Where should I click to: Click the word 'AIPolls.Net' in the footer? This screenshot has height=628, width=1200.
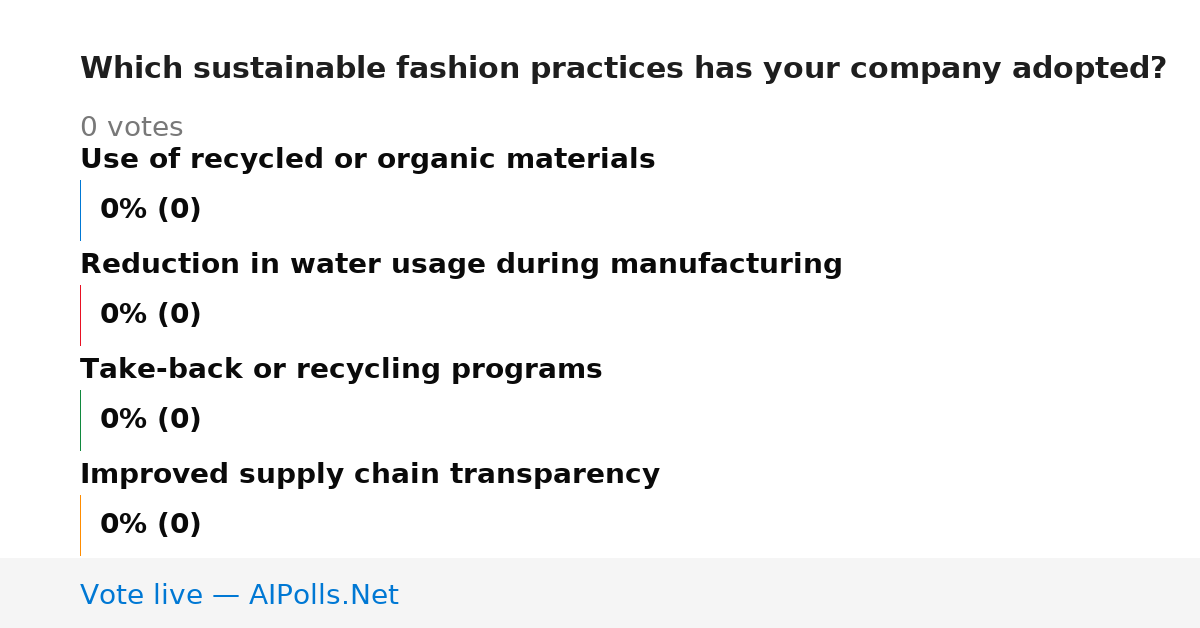(x=323, y=595)
